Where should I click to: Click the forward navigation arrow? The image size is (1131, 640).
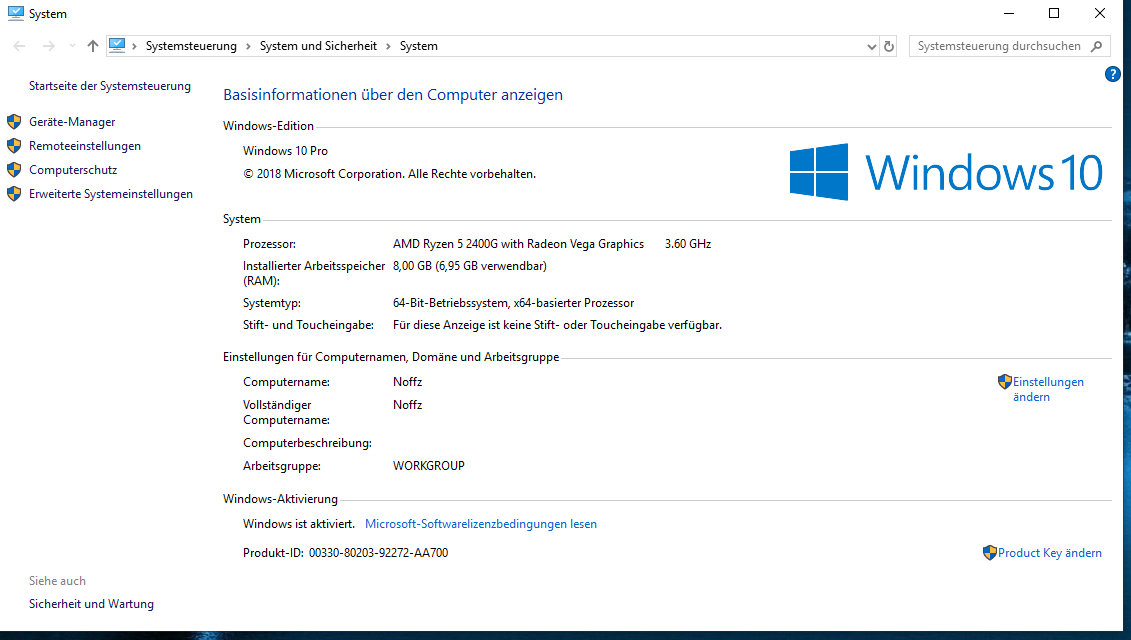pyautogui.click(x=48, y=46)
